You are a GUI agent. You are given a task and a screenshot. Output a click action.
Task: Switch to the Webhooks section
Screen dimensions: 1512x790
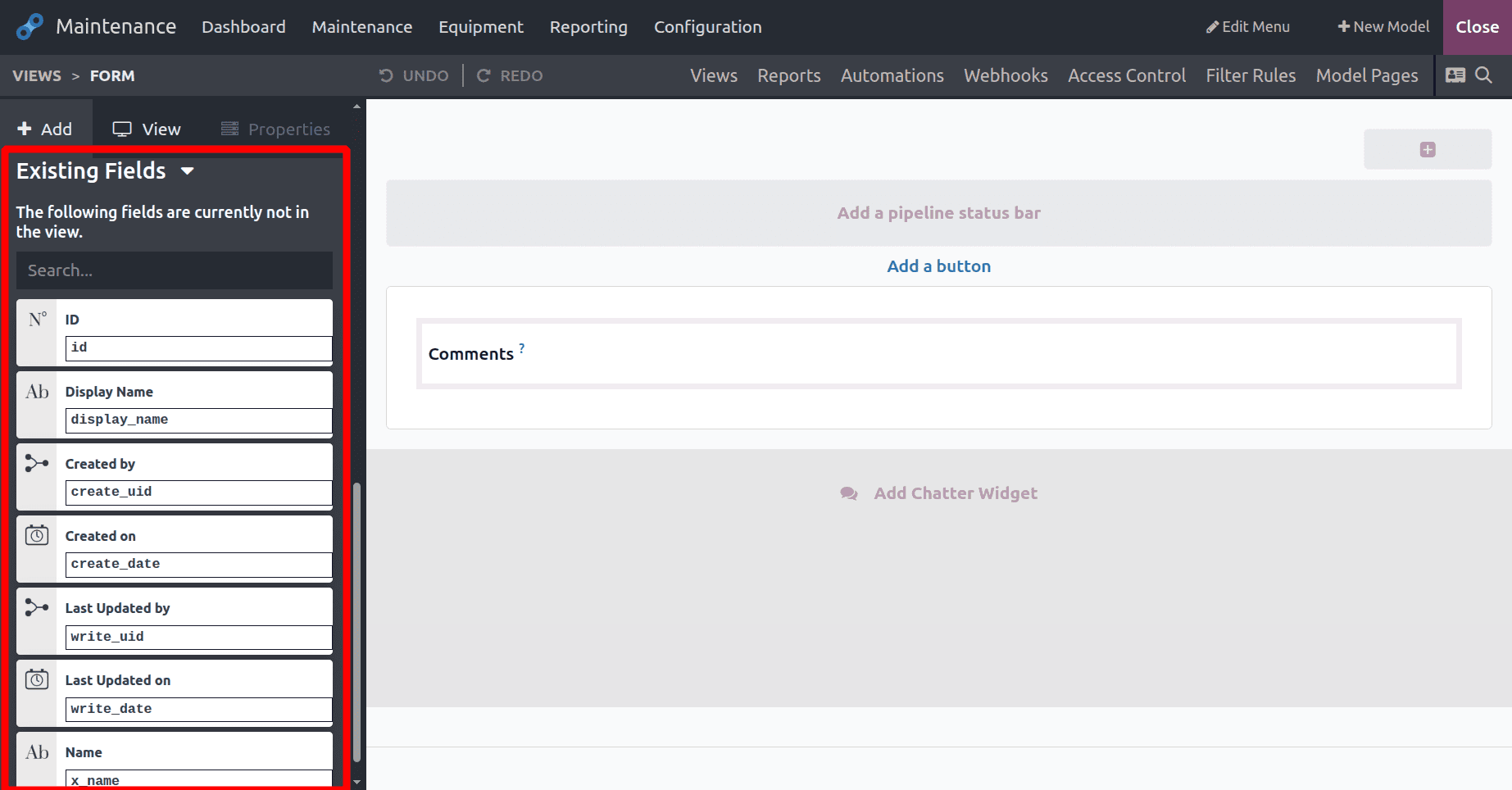click(x=1006, y=75)
